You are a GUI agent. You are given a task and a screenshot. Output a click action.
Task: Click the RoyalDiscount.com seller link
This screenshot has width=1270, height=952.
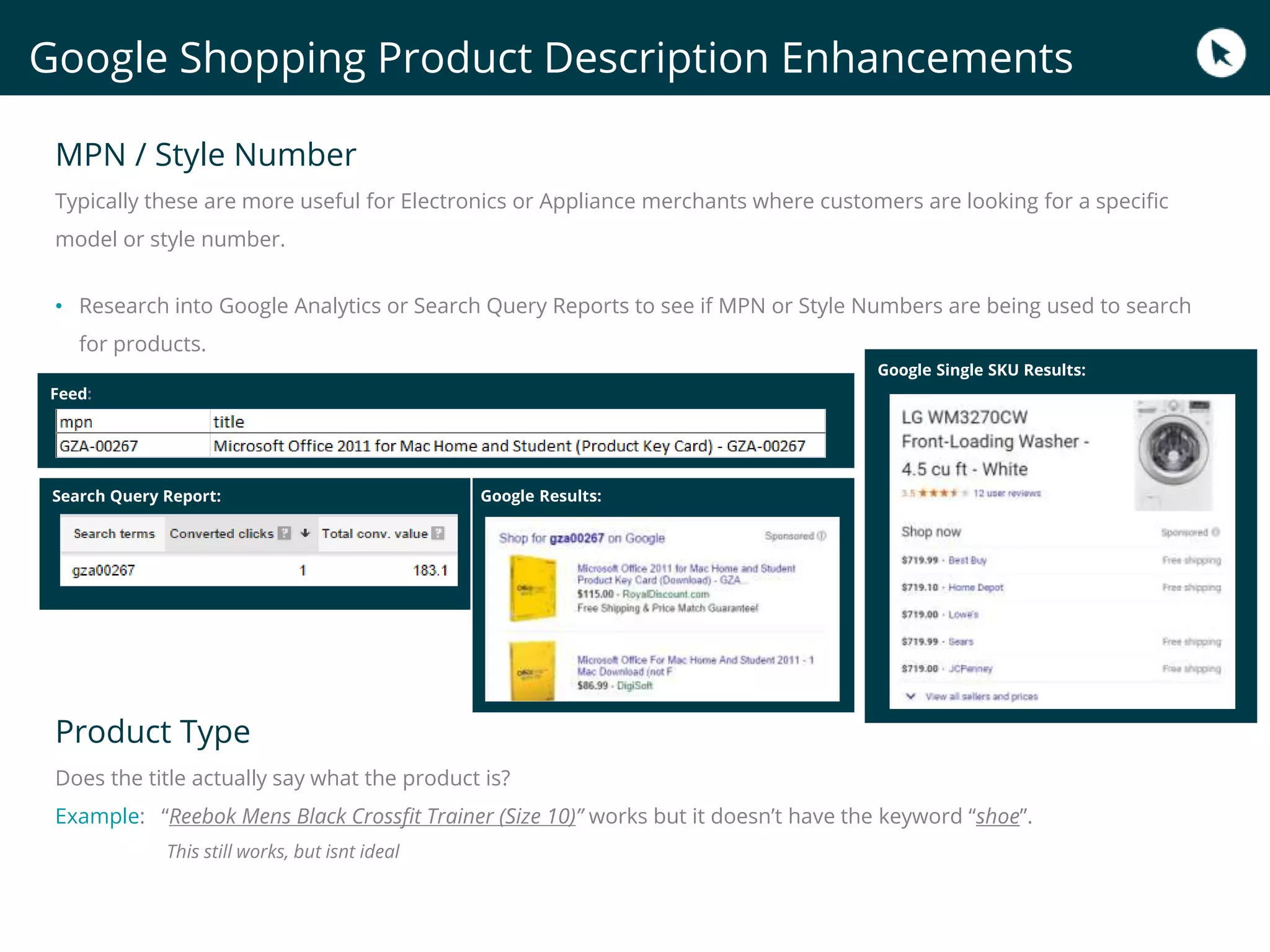665,594
